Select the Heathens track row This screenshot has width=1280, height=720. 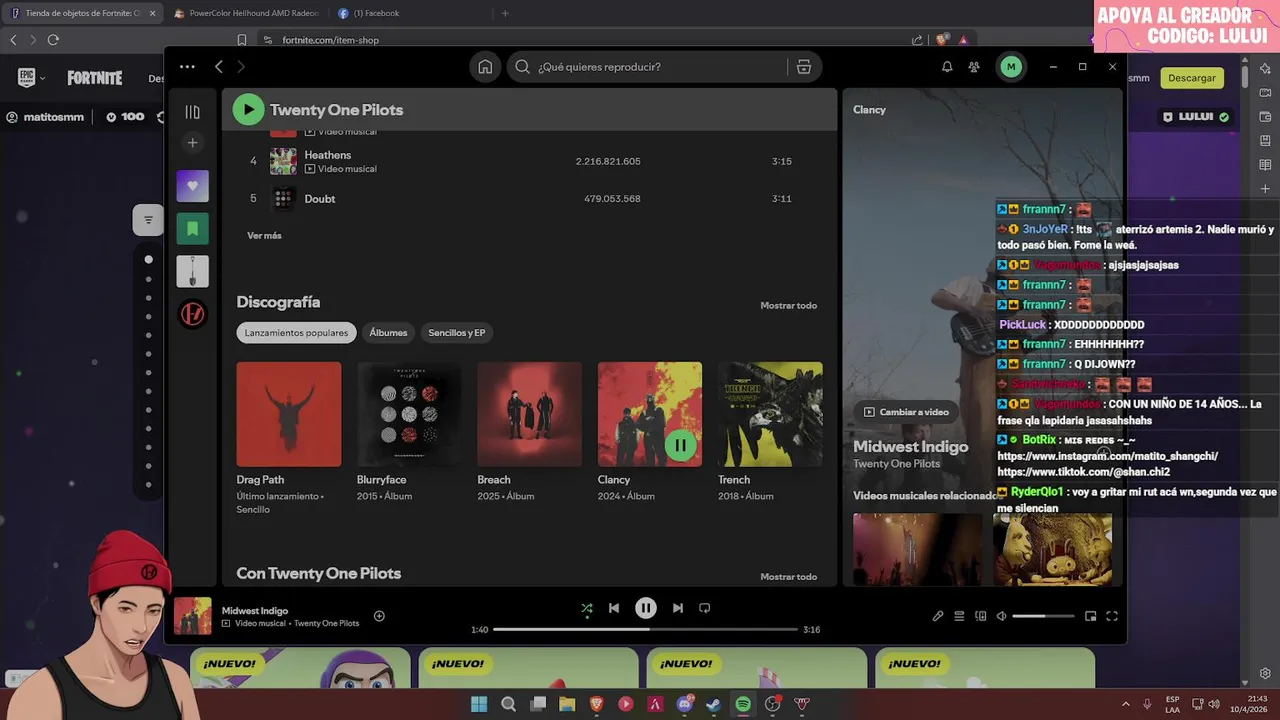pyautogui.click(x=529, y=161)
